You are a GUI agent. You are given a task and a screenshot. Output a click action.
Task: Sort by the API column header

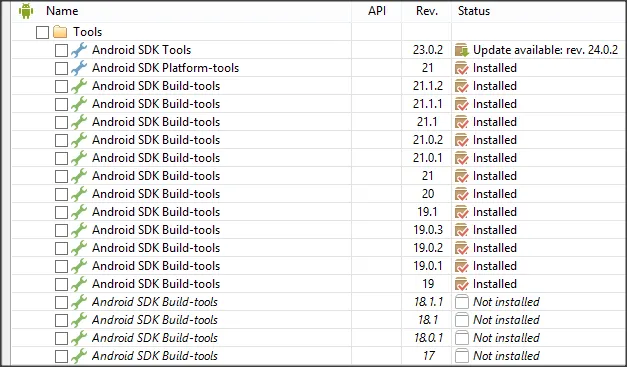tap(377, 11)
